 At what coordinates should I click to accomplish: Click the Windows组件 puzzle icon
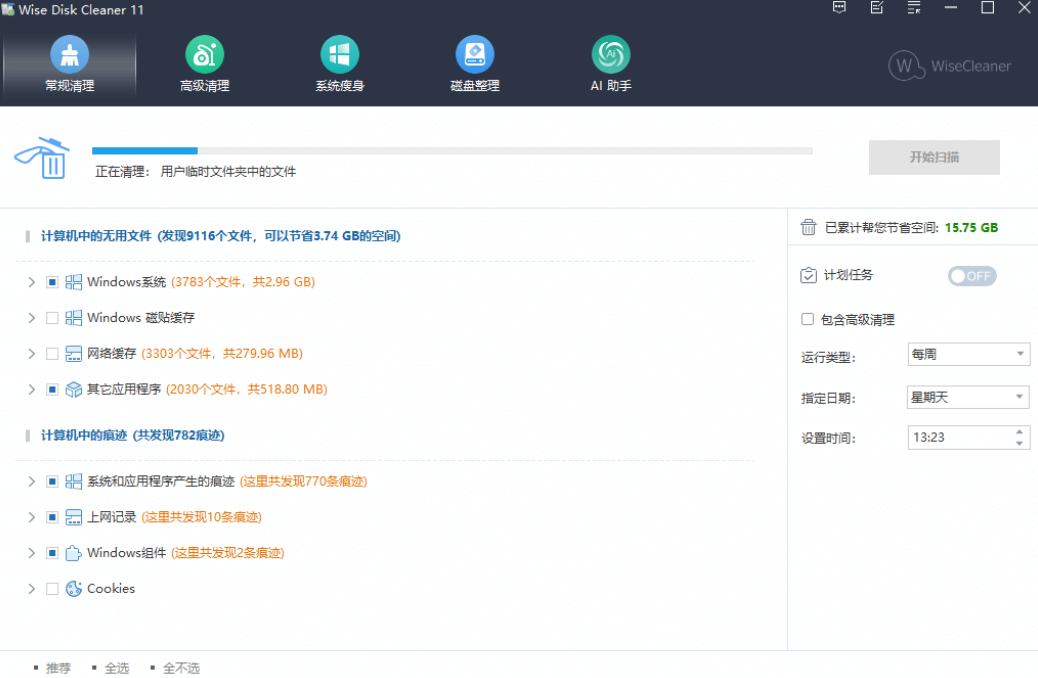click(x=73, y=553)
